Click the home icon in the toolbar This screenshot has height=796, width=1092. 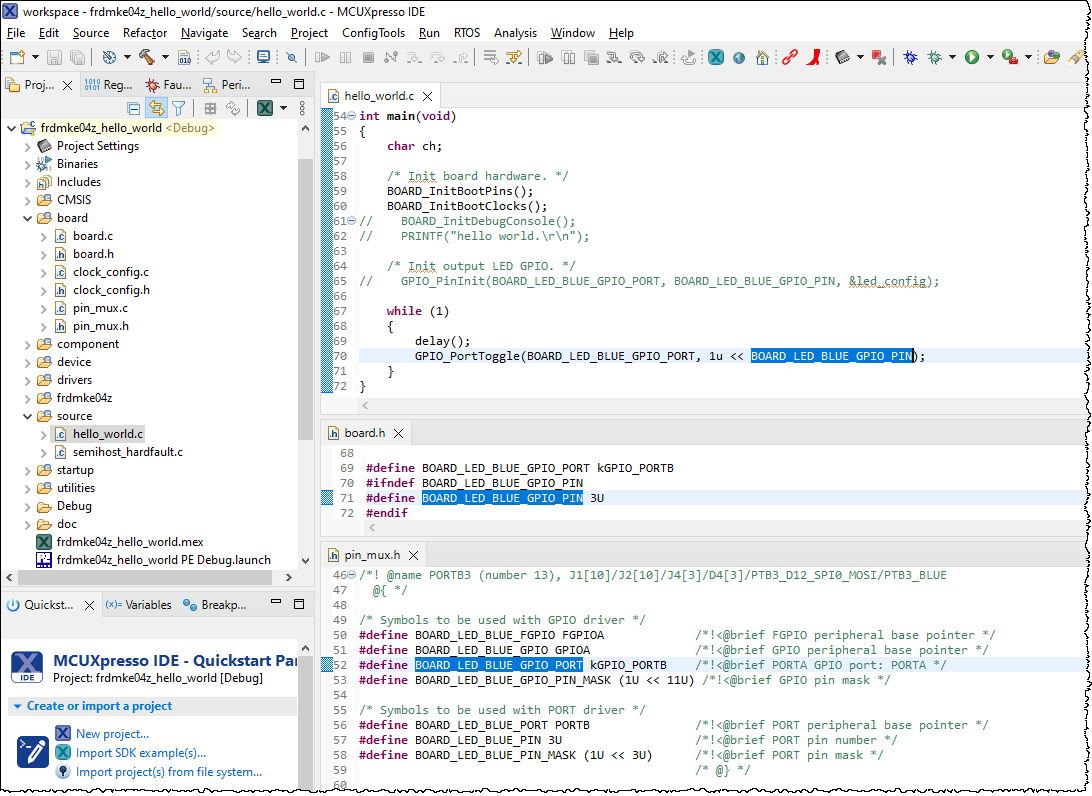[762, 57]
